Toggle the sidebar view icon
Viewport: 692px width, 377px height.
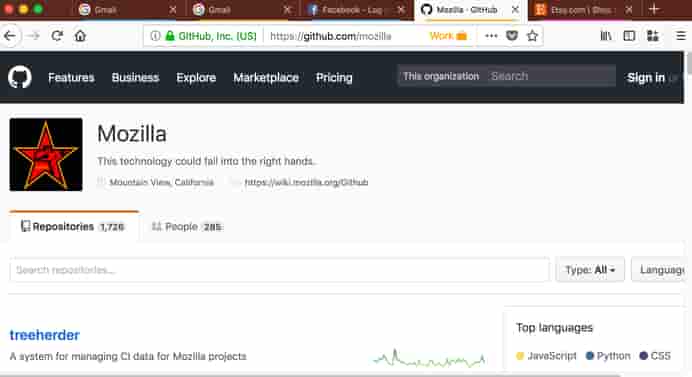[629, 36]
